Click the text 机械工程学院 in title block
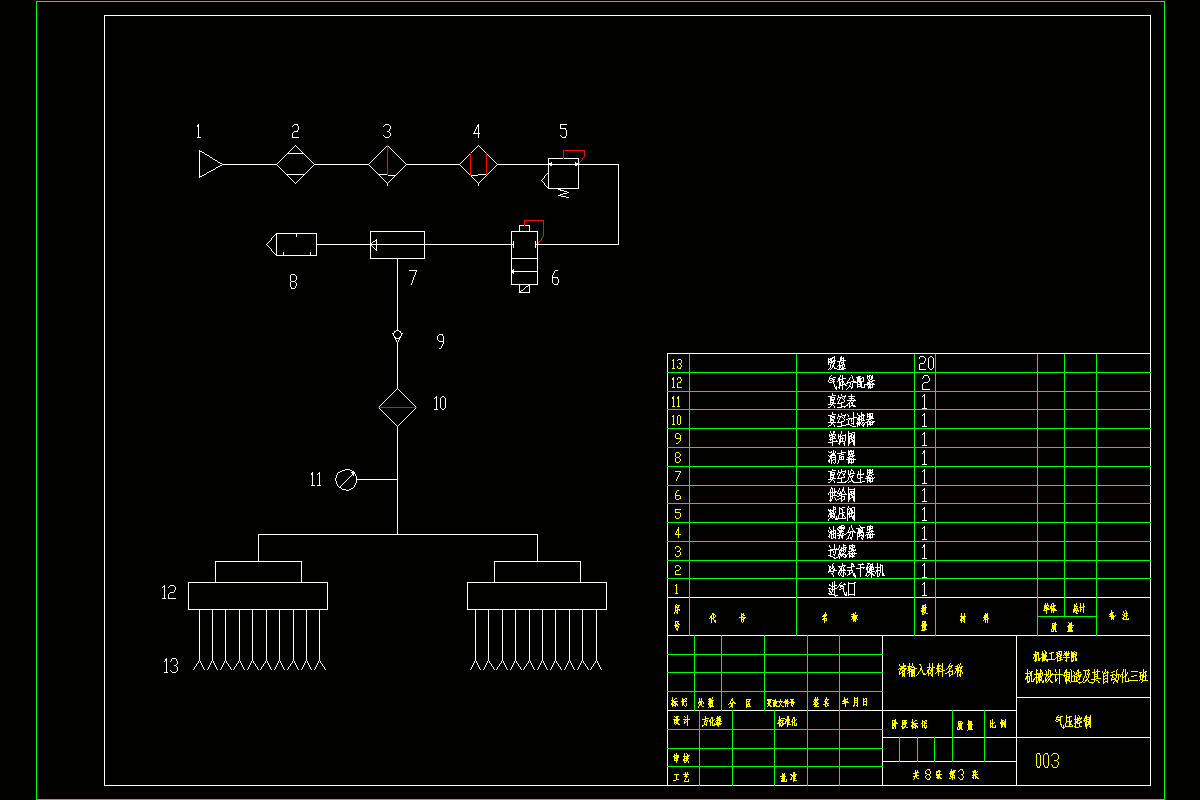Image resolution: width=1200 pixels, height=800 pixels. point(1055,657)
